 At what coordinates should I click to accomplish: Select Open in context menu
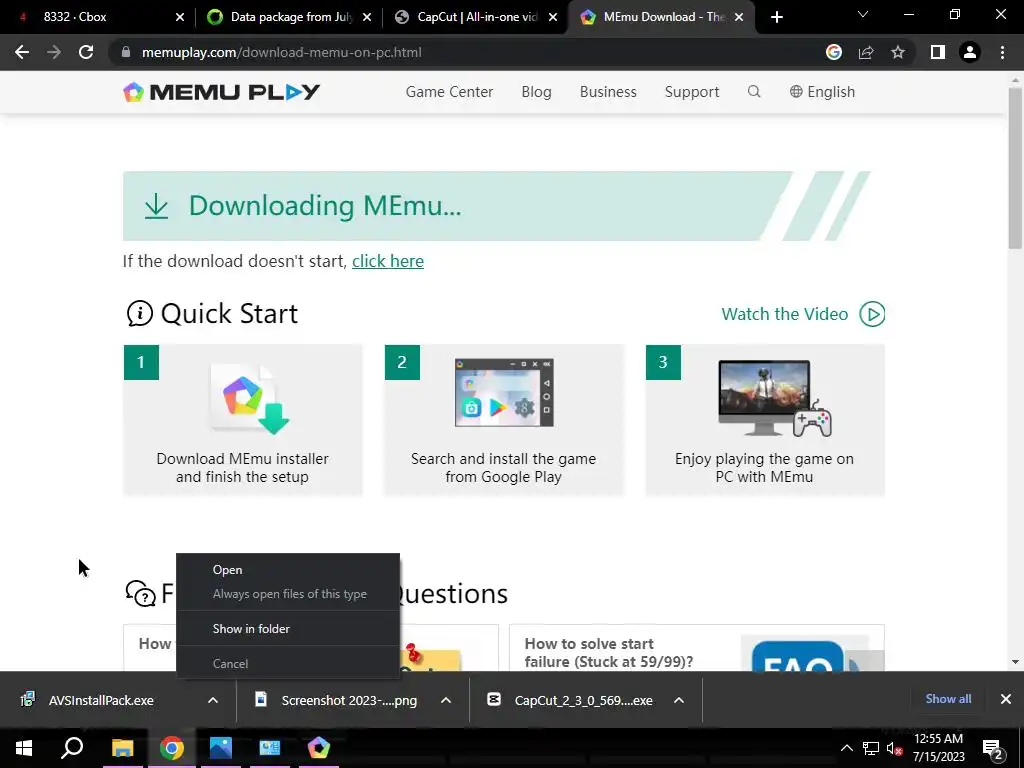288,569
